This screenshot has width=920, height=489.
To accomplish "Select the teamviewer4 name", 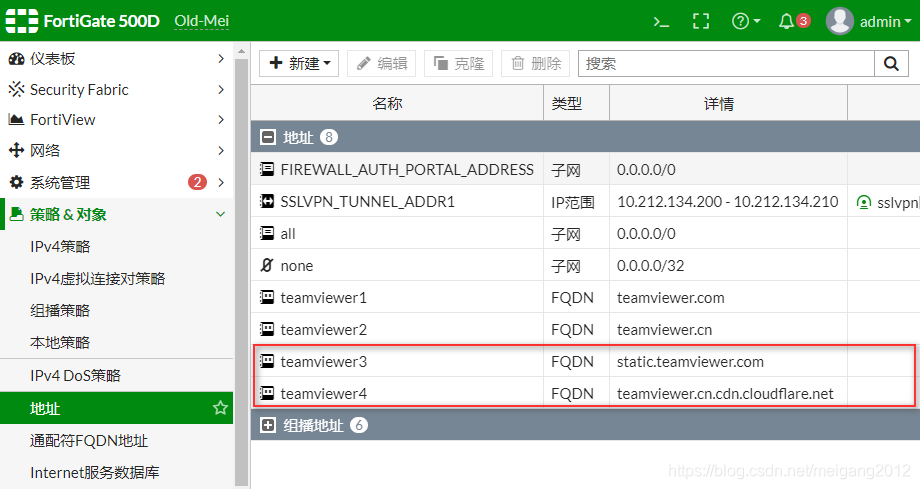I will pos(323,393).
